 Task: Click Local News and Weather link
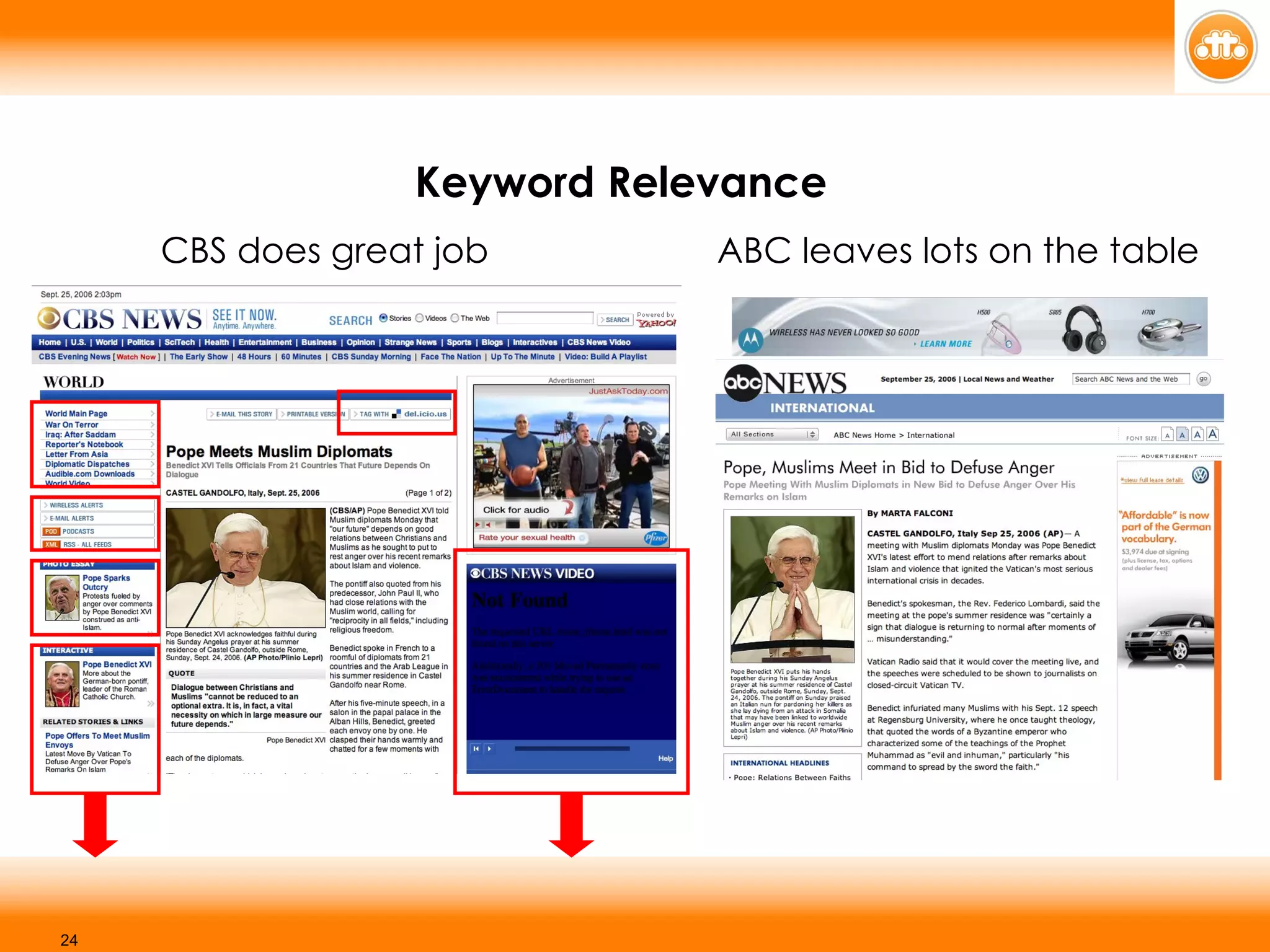tap(1008, 379)
